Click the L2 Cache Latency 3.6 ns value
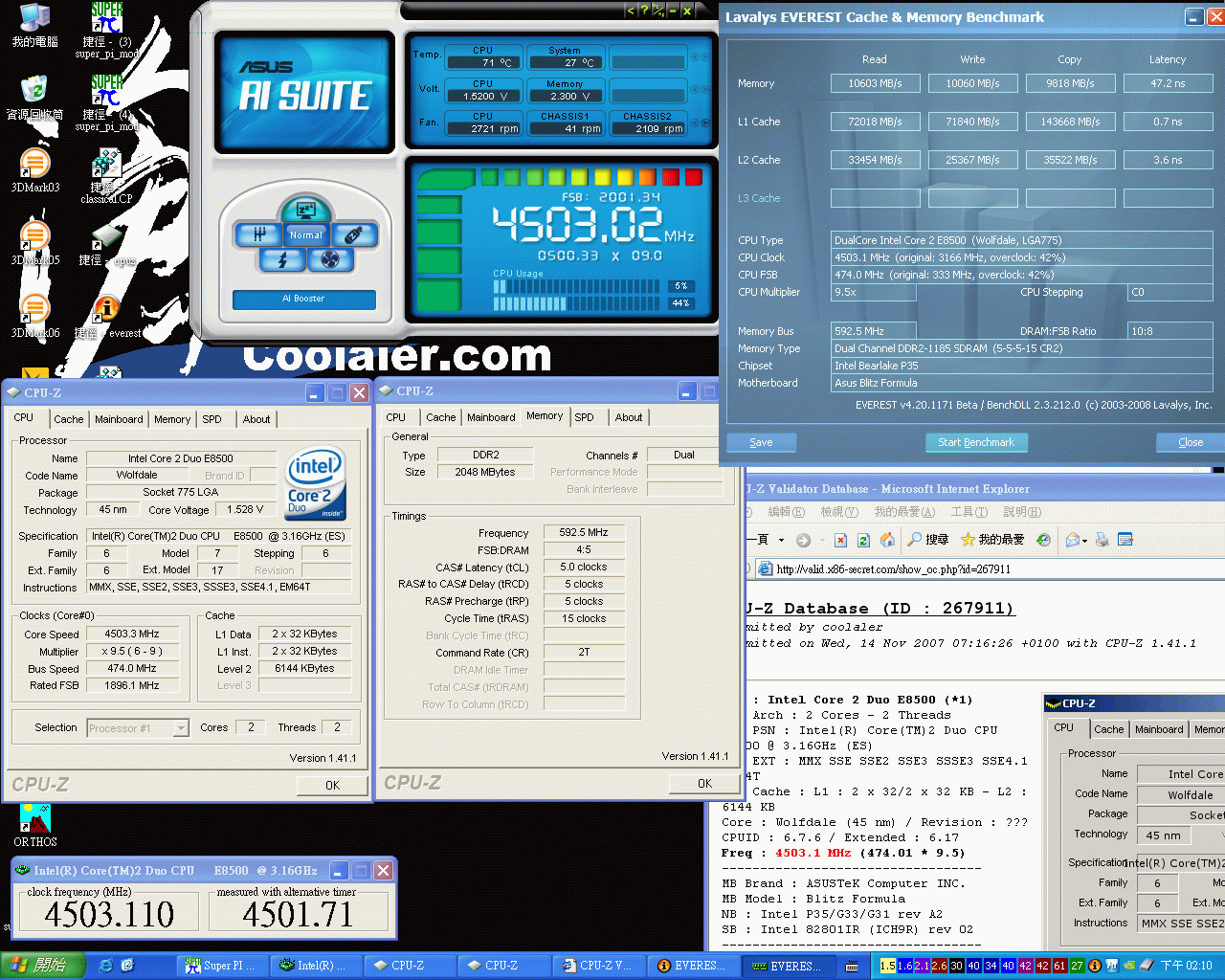This screenshot has width=1225, height=980. click(1168, 160)
